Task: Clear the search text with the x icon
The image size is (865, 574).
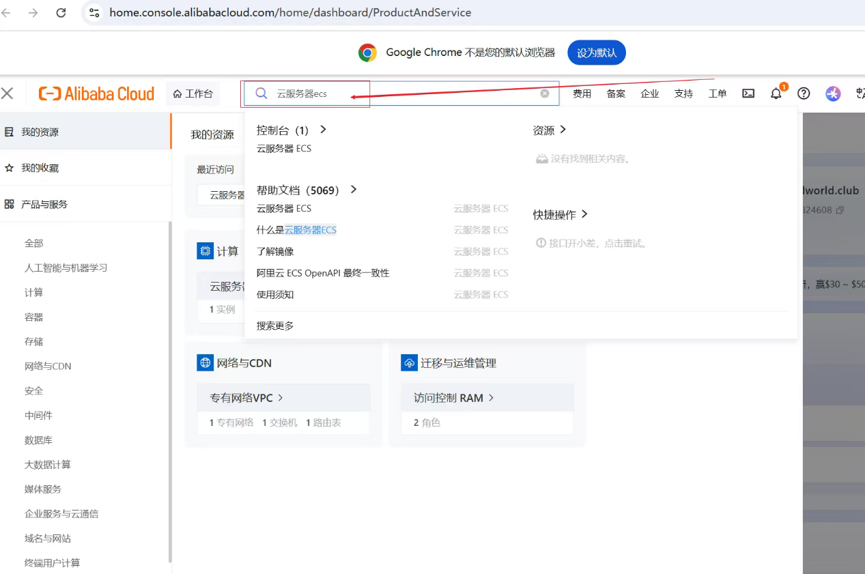Action: pos(544,93)
